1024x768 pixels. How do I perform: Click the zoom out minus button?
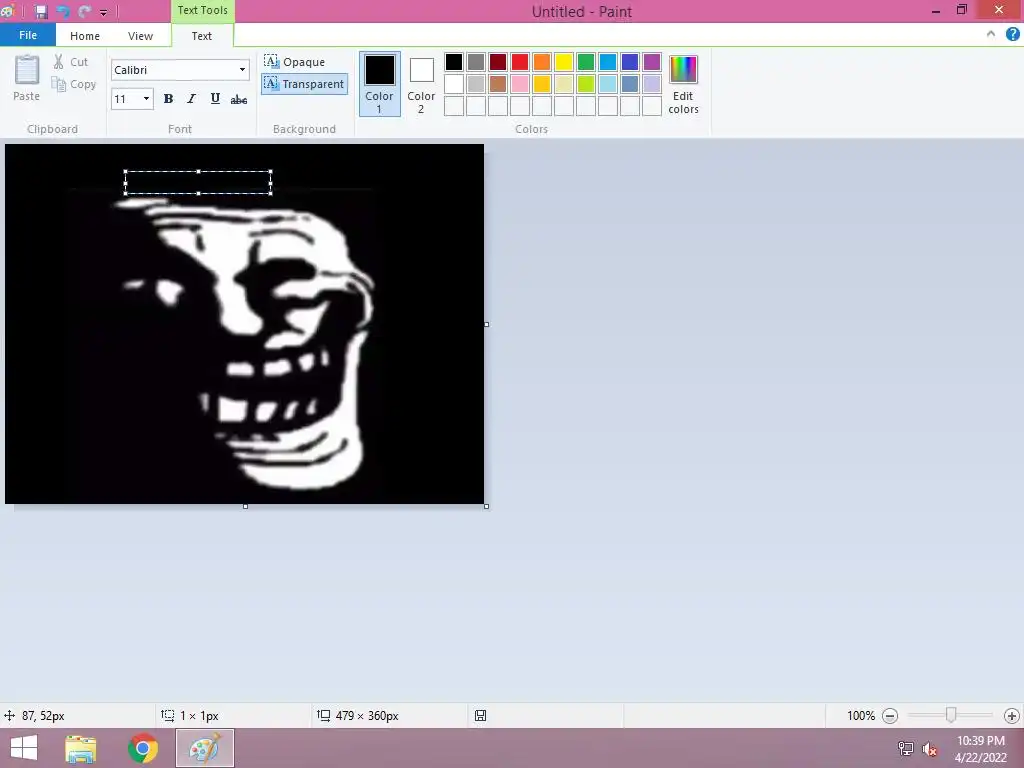[889, 716]
